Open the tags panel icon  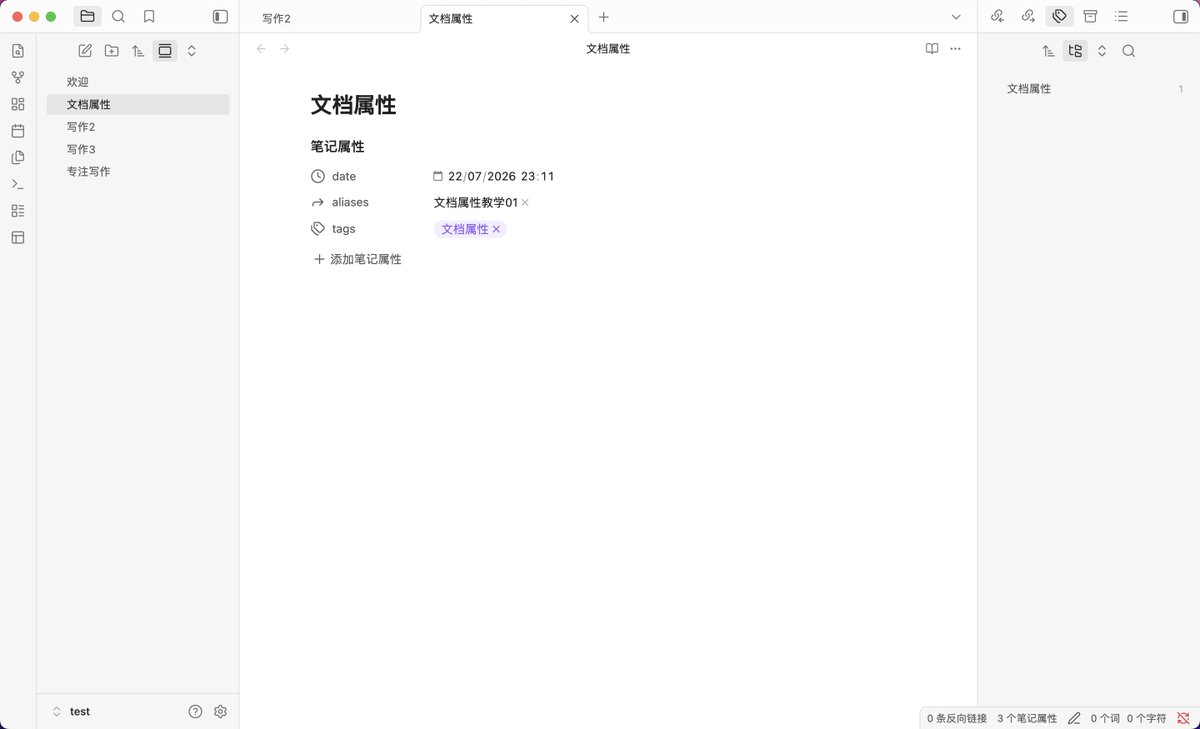click(1059, 17)
